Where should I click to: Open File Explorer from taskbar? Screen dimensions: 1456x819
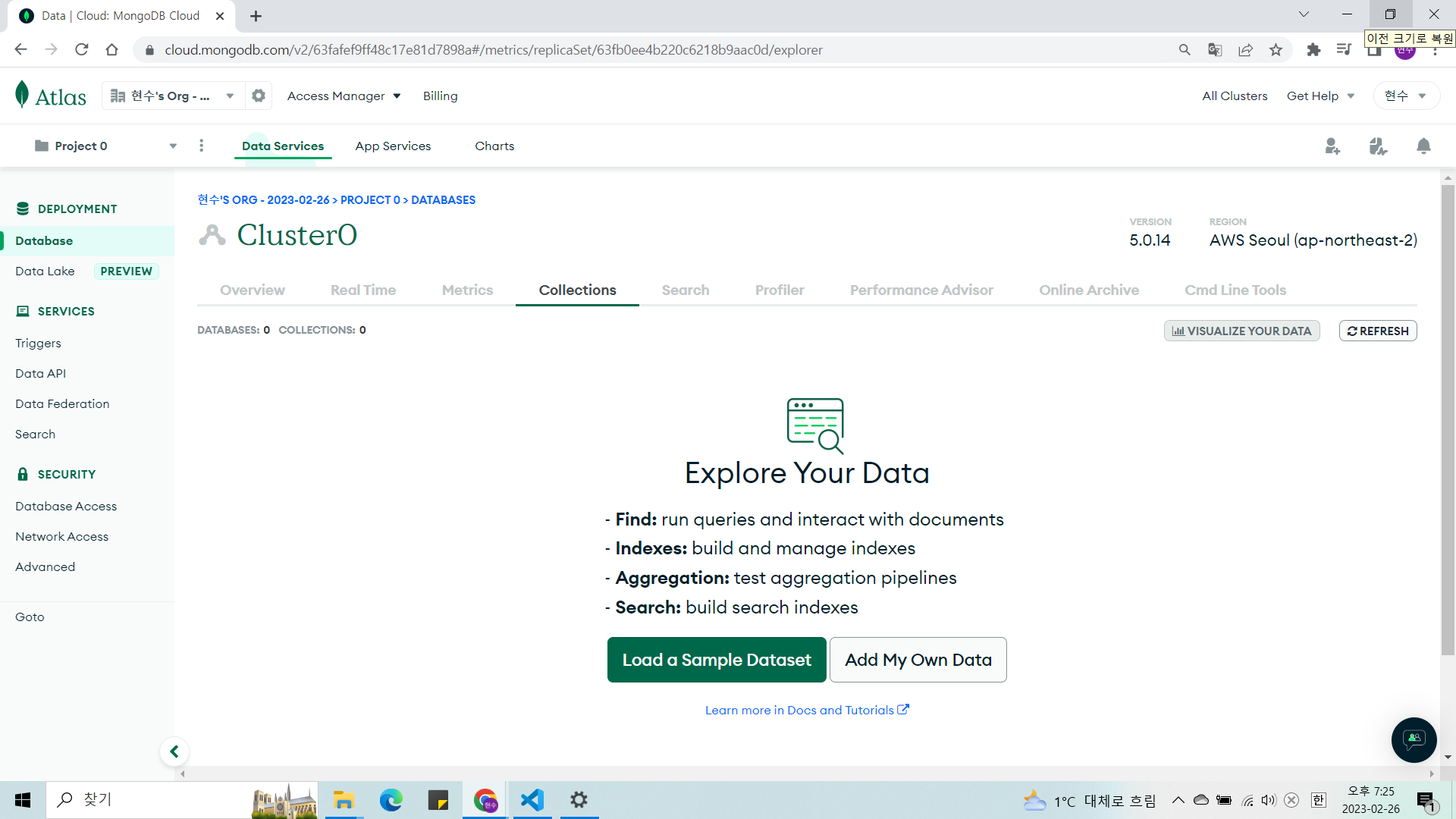click(x=344, y=800)
